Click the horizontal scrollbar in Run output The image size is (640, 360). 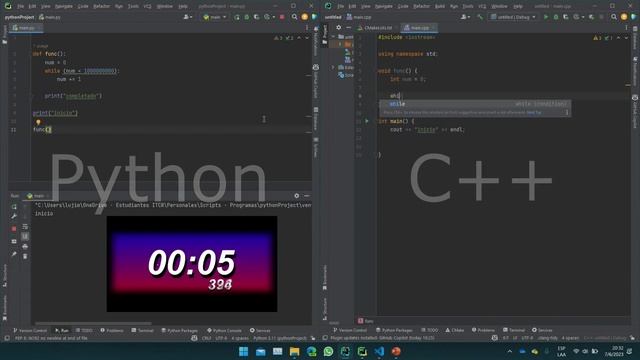tap(93, 323)
